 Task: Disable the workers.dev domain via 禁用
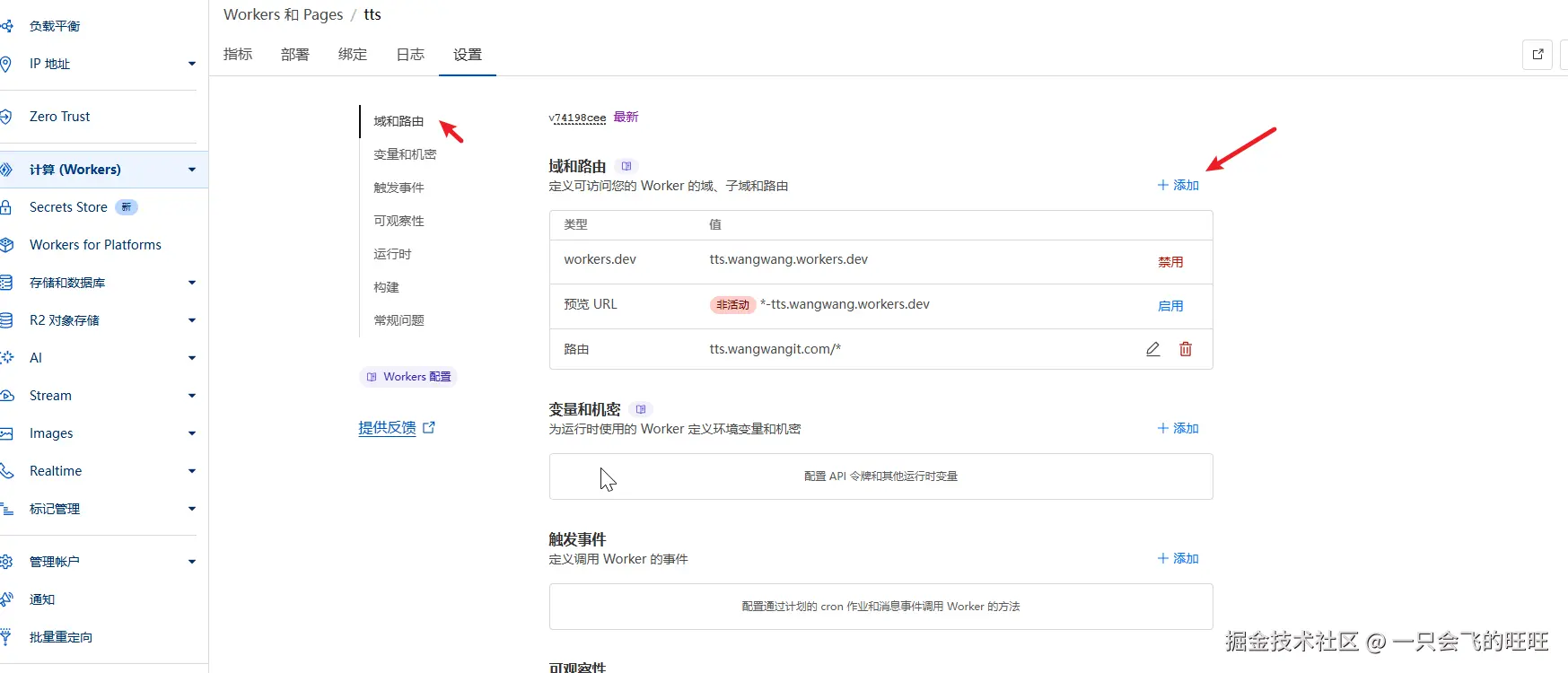[1170, 262]
